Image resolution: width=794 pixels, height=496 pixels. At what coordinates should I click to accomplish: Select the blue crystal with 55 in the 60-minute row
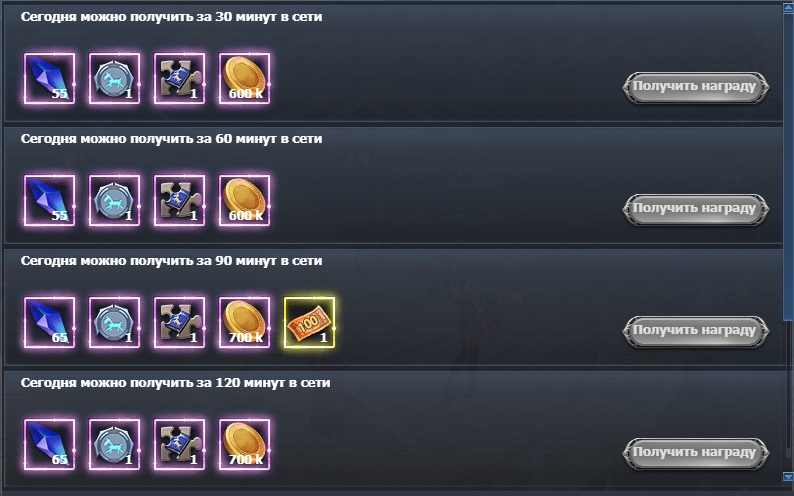(49, 200)
